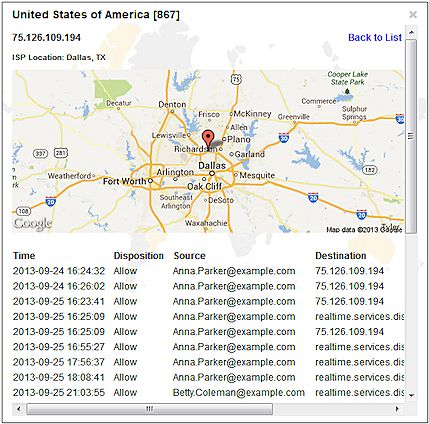429x424 pixels.
Task: Click the 108 route shield on map
Action: [x=23, y=211]
